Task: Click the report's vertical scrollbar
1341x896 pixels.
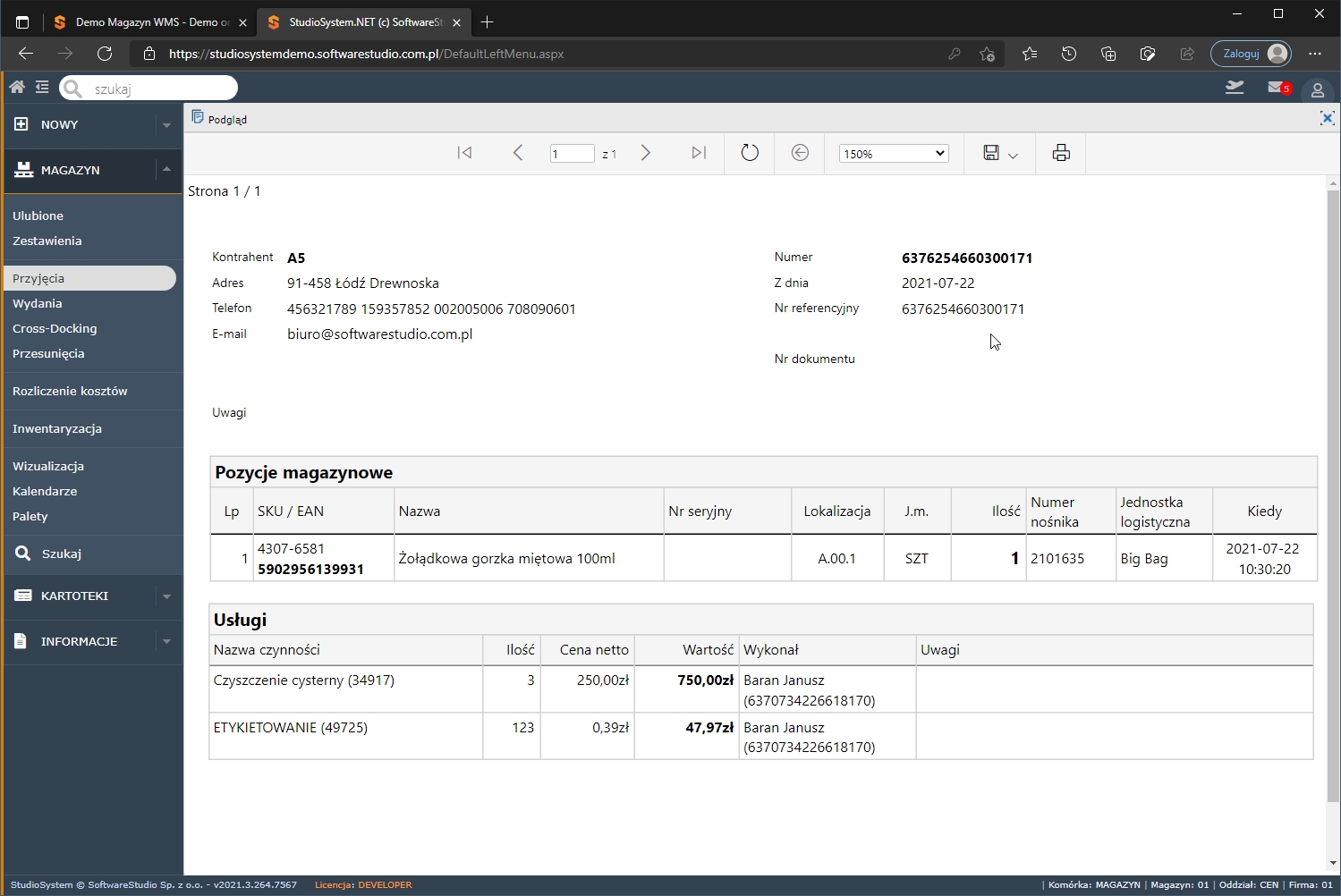Action: [1333, 492]
